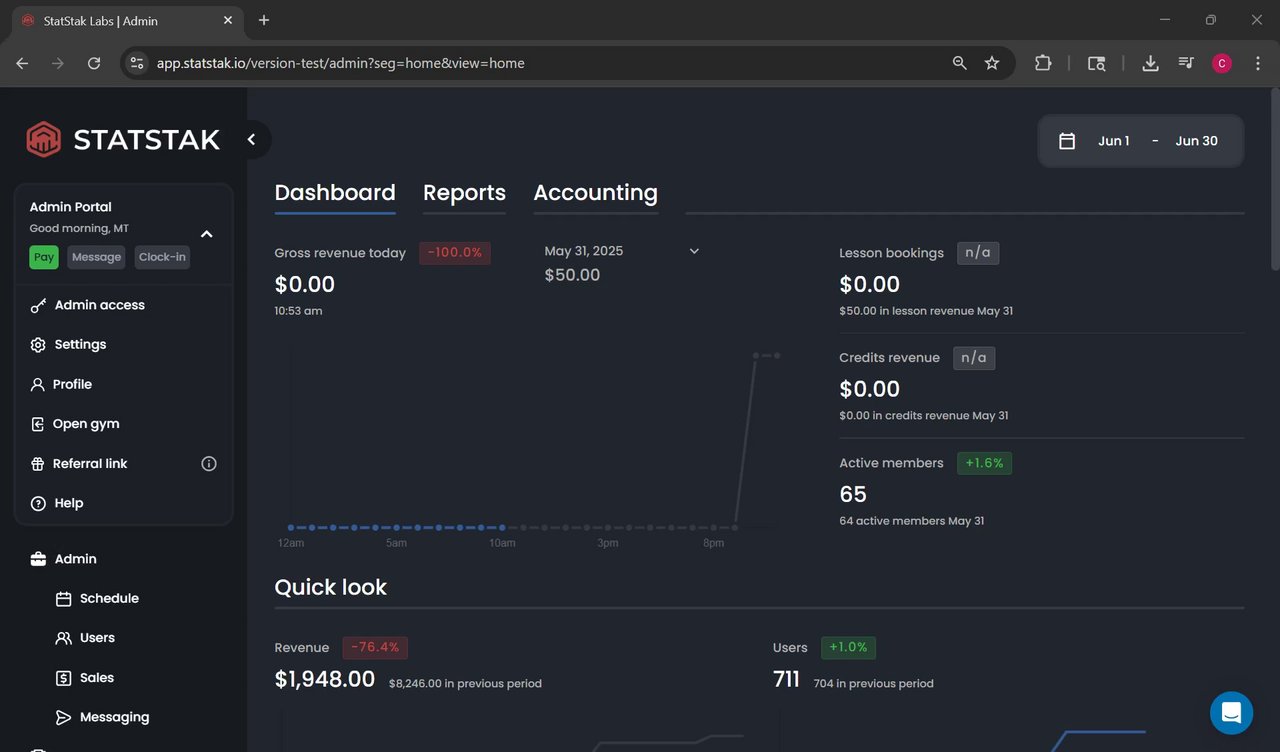Open the chat support bubble
1280x752 pixels.
click(1231, 713)
